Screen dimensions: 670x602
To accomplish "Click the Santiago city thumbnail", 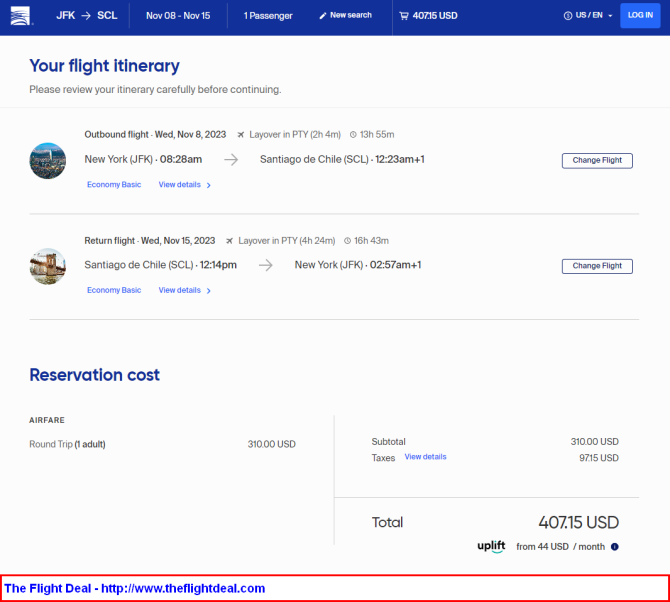I will [x=47, y=161].
